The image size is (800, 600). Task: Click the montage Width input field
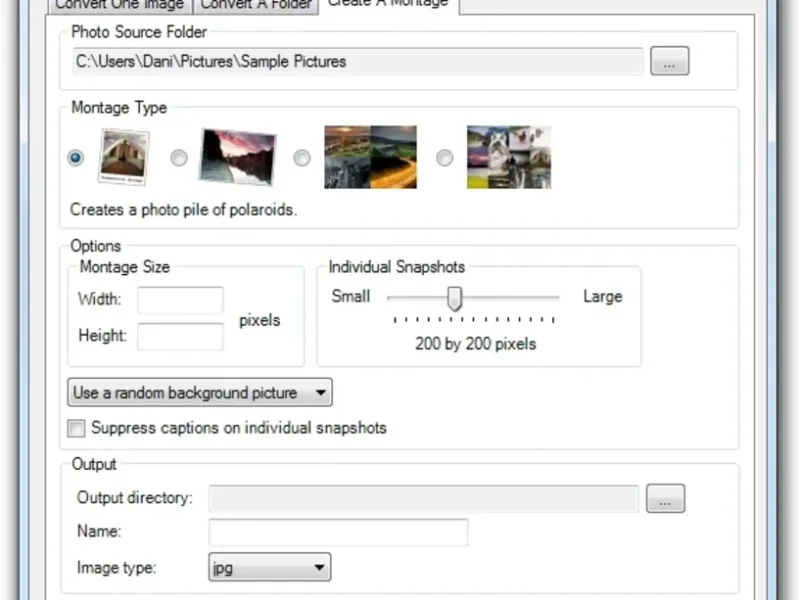pos(180,300)
